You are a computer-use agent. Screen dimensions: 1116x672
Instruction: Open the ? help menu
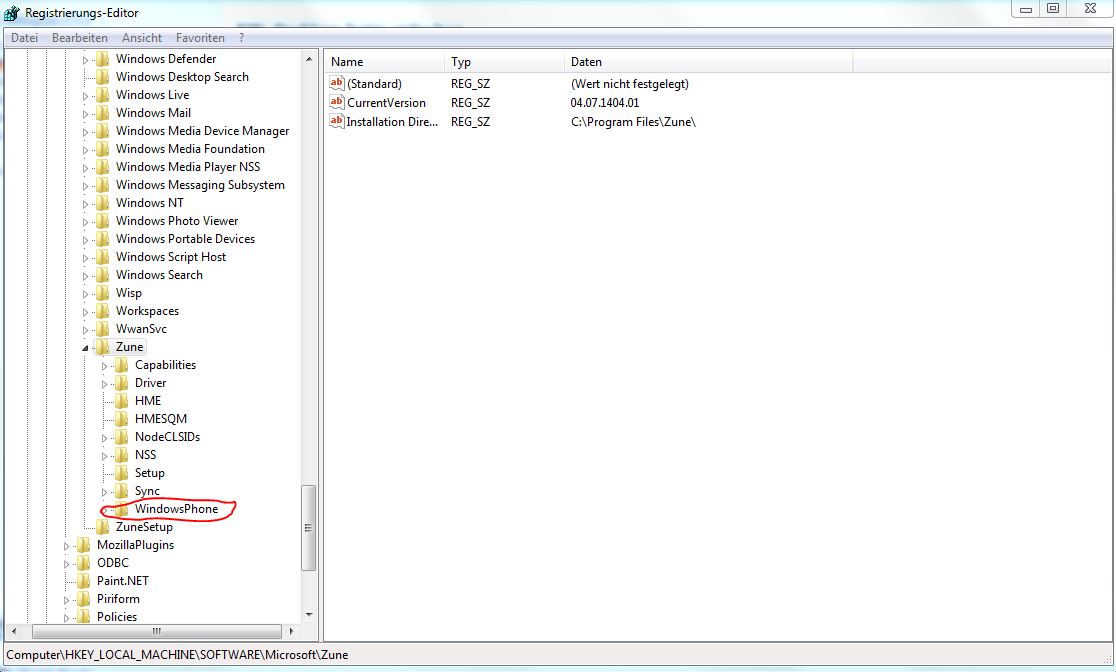point(241,38)
